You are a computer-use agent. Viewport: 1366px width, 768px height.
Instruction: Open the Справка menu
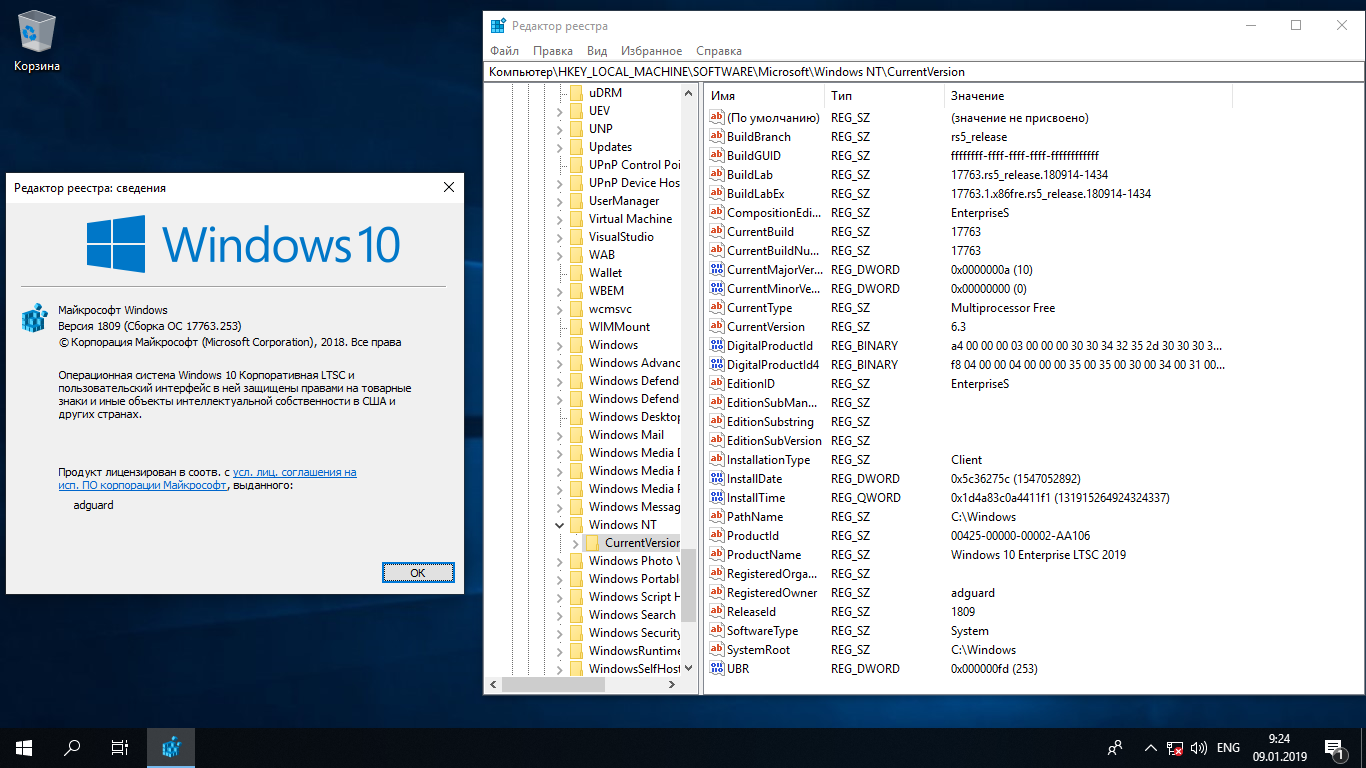pyautogui.click(x=719, y=51)
